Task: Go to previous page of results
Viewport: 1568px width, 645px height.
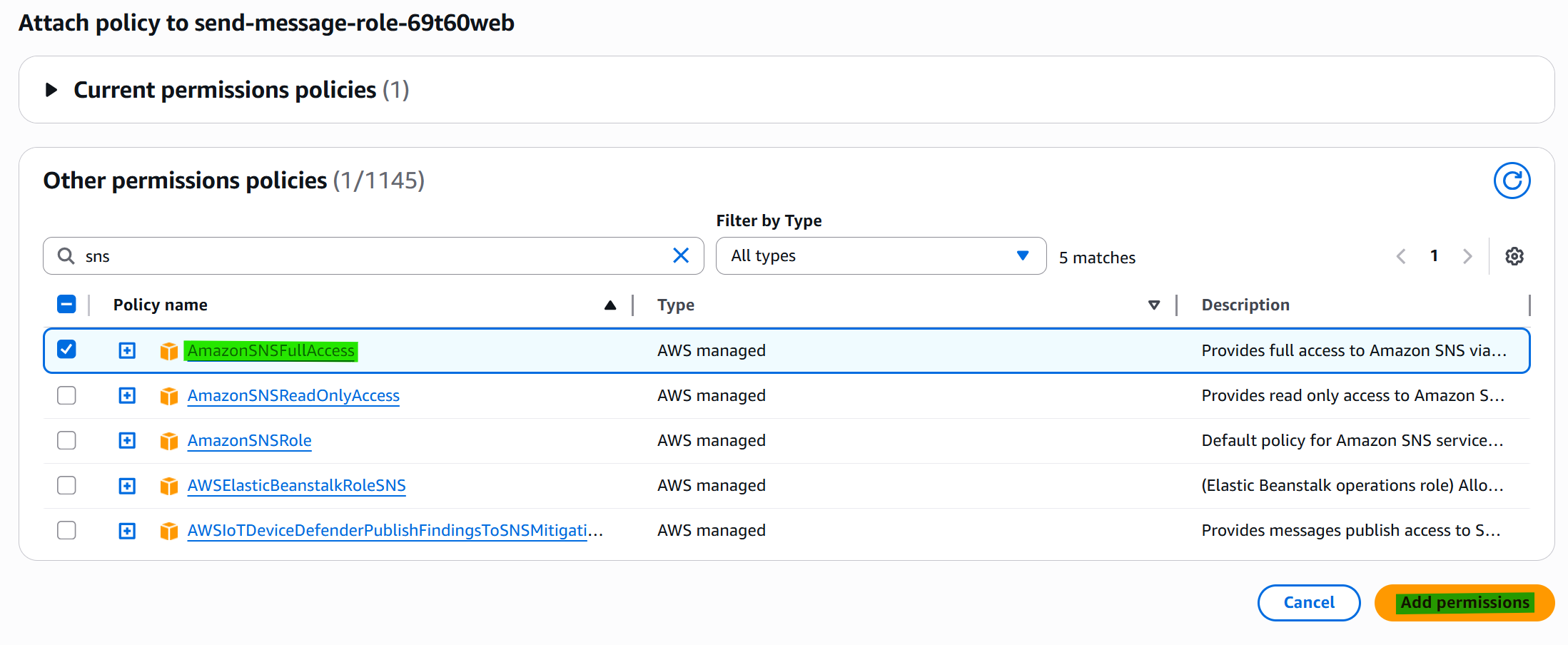Action: (1401, 256)
